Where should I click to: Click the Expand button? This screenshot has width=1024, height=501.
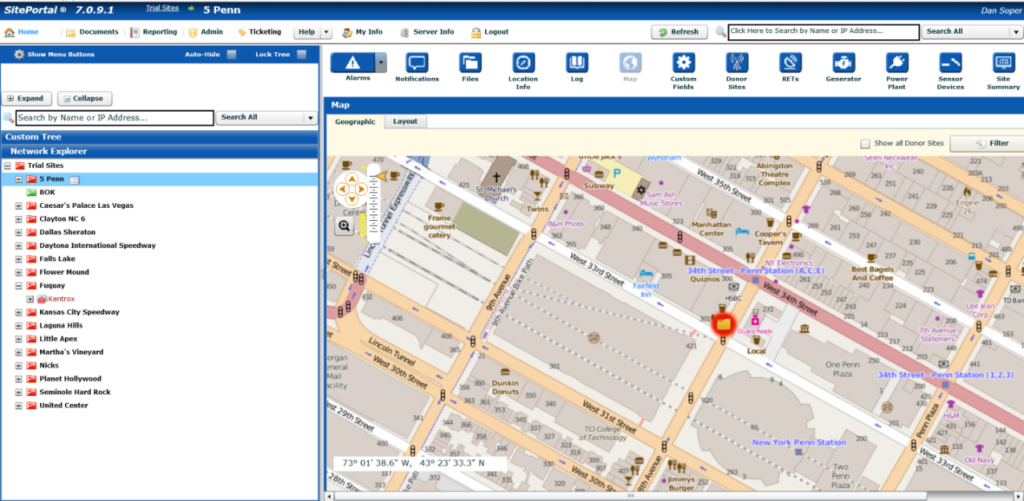point(26,99)
